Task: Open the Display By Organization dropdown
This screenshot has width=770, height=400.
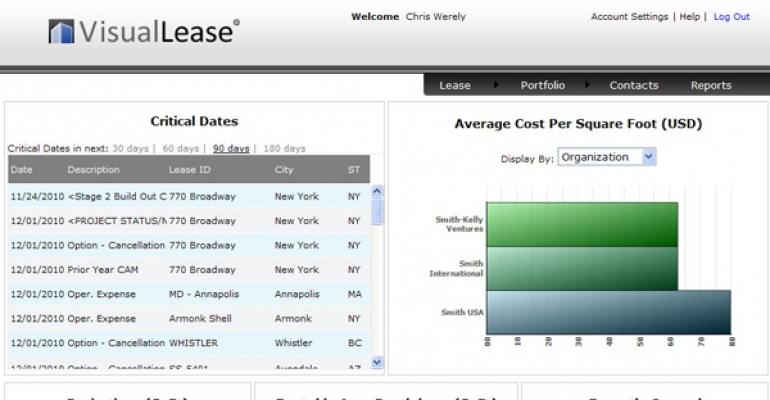Action: pos(607,157)
